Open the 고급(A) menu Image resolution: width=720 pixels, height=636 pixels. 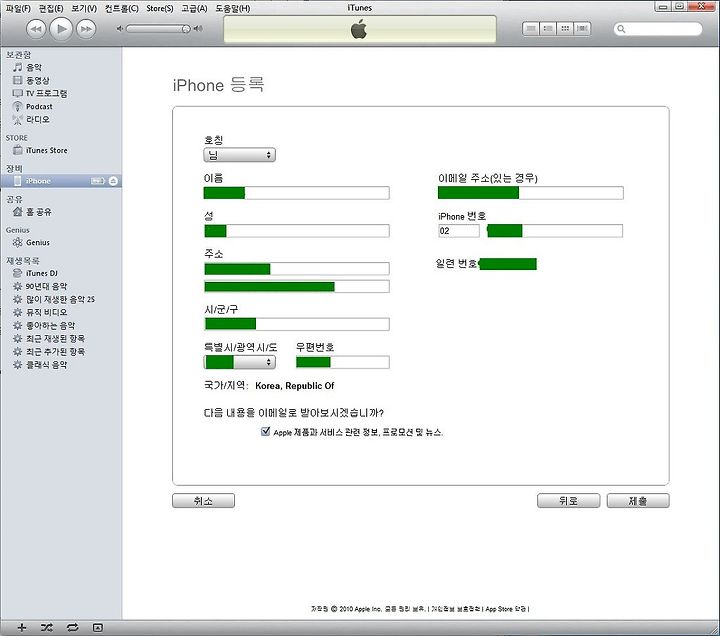tap(194, 8)
